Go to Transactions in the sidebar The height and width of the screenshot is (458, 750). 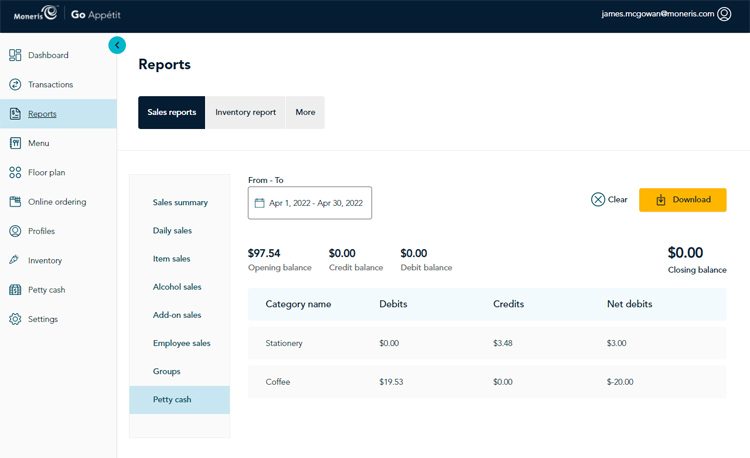51,85
